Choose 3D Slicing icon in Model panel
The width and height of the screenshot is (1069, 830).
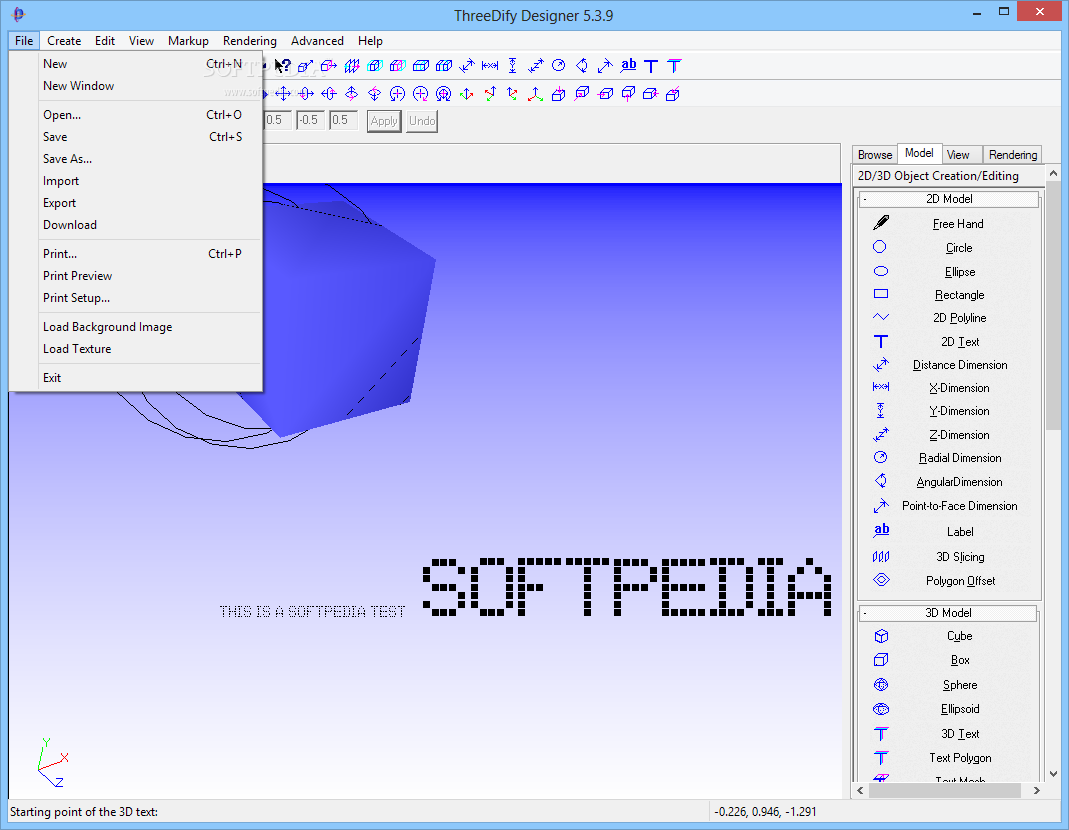pyautogui.click(x=881, y=557)
